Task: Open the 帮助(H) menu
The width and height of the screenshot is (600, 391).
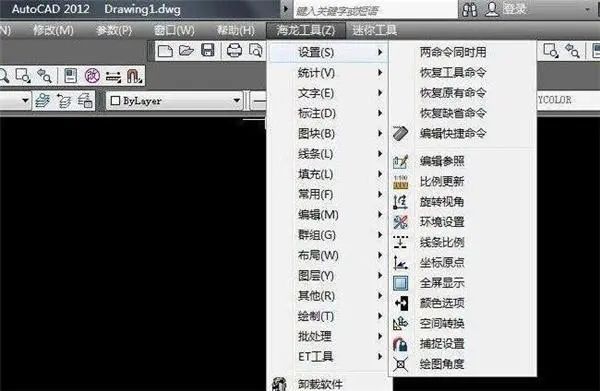Action: tap(235, 30)
